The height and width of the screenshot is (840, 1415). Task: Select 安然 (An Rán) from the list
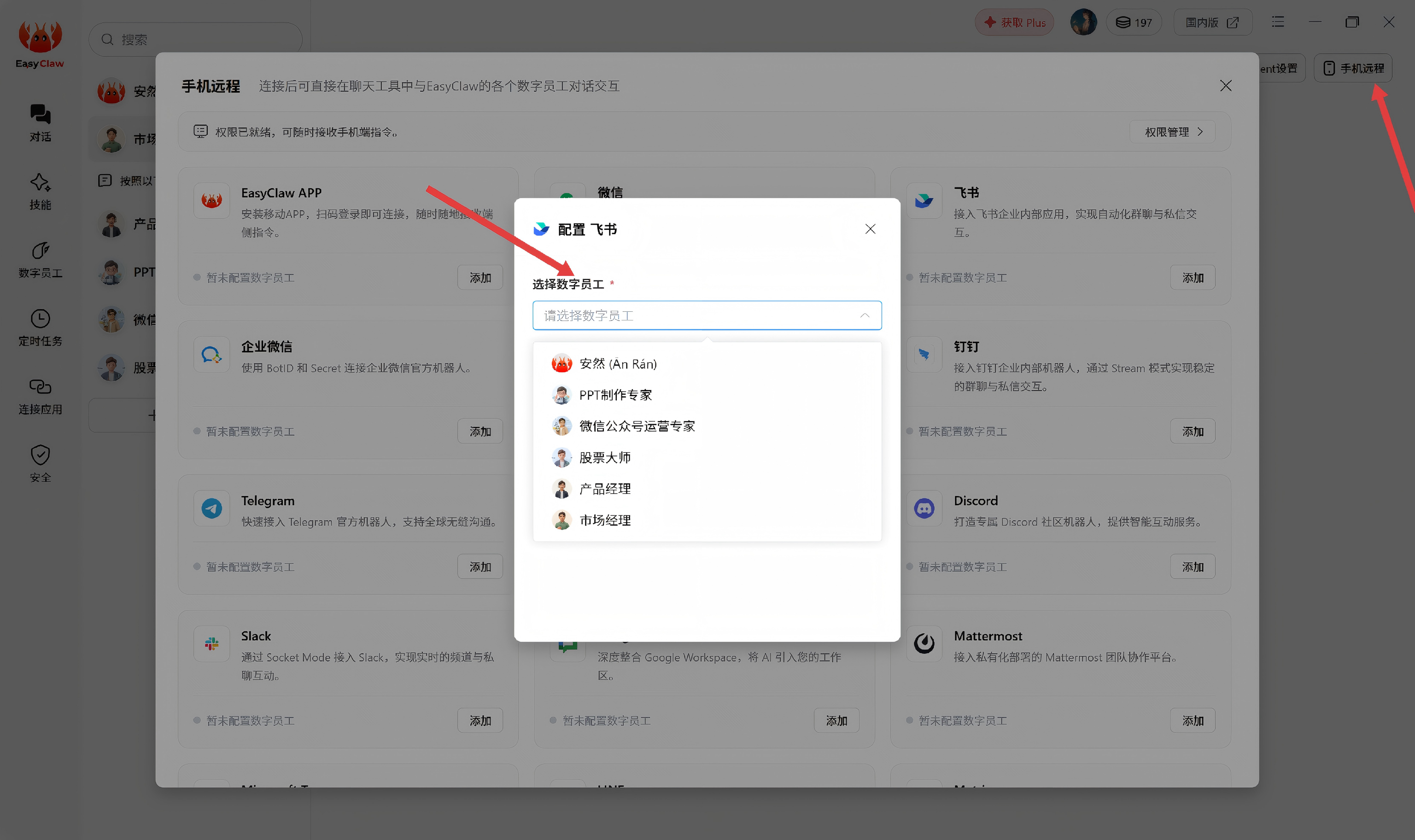pos(707,363)
